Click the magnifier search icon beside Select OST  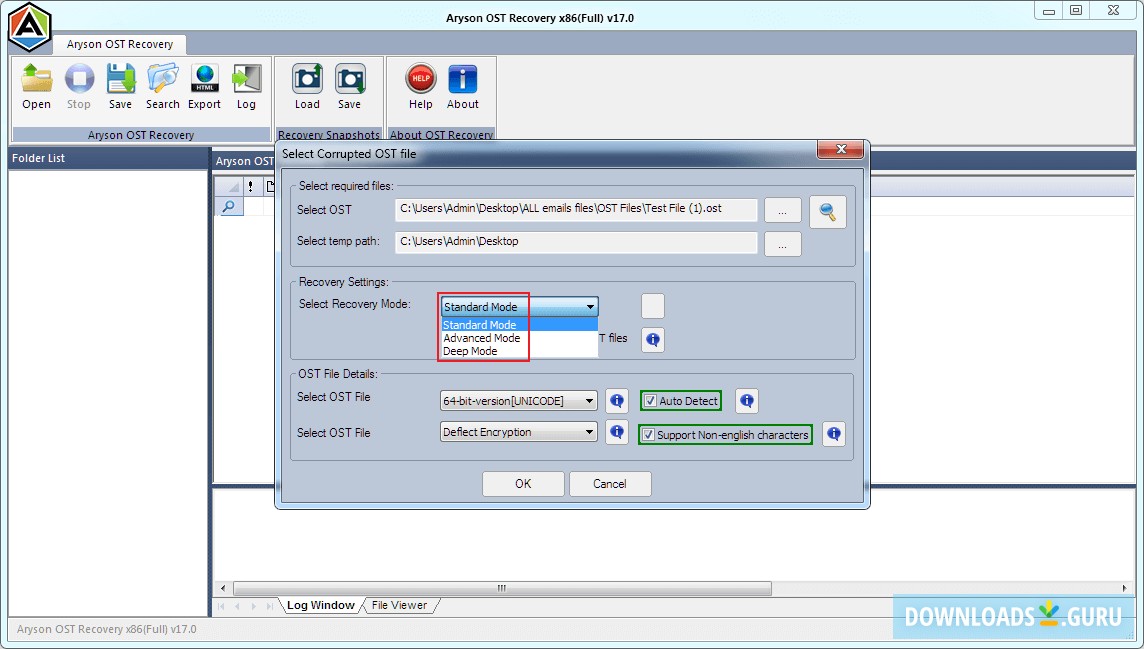(828, 211)
